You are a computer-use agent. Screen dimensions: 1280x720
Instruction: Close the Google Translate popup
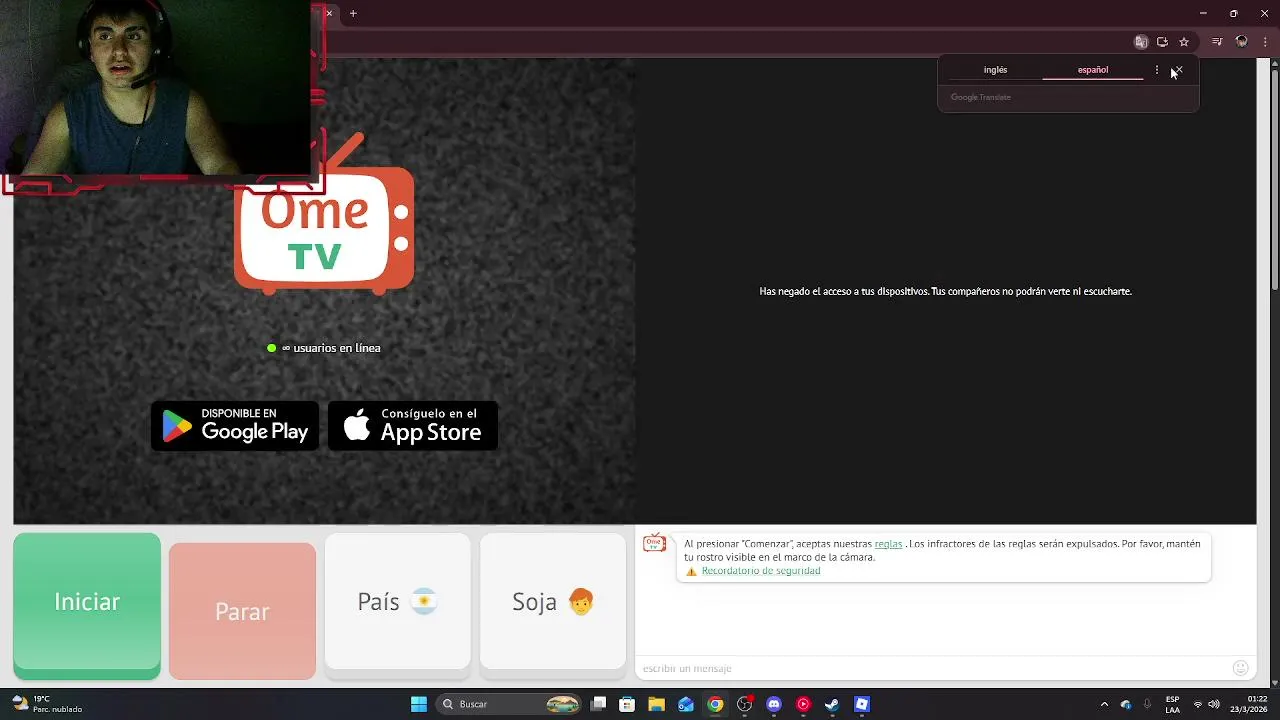pos(1178,70)
